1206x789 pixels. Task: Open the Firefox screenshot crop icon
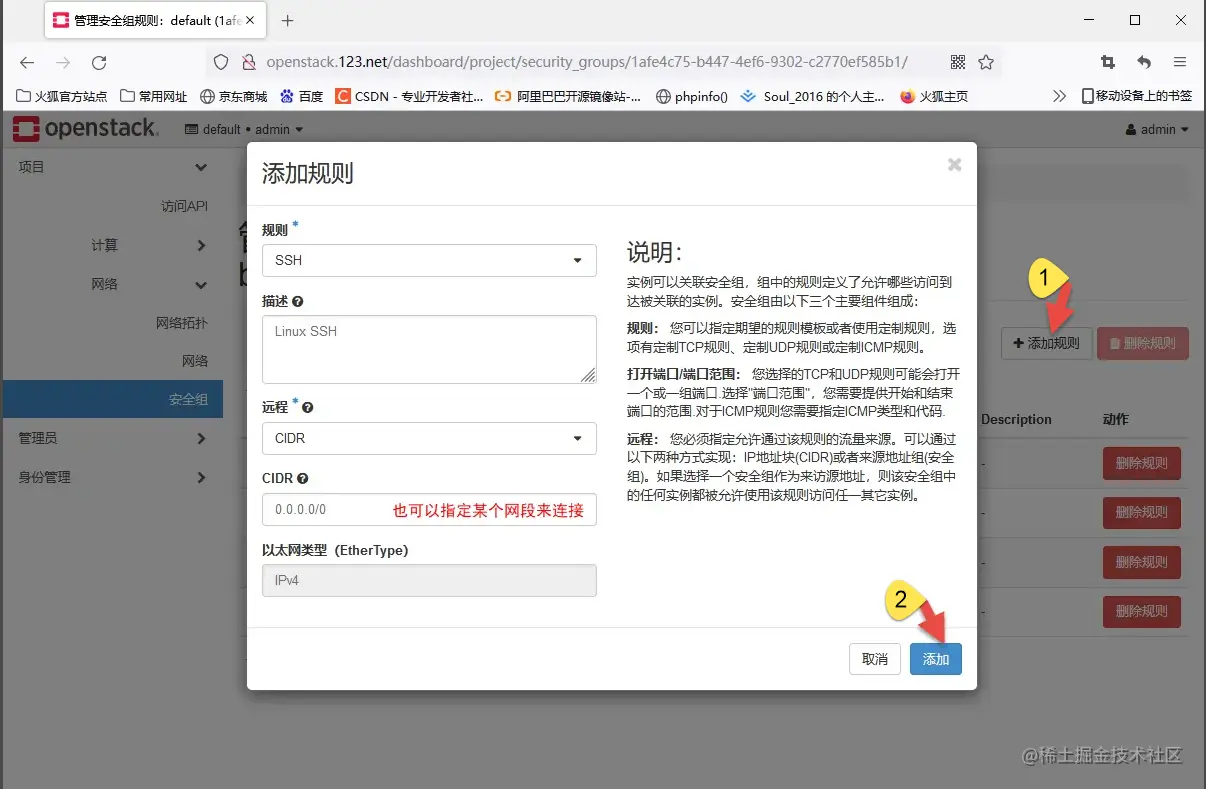[1106, 61]
